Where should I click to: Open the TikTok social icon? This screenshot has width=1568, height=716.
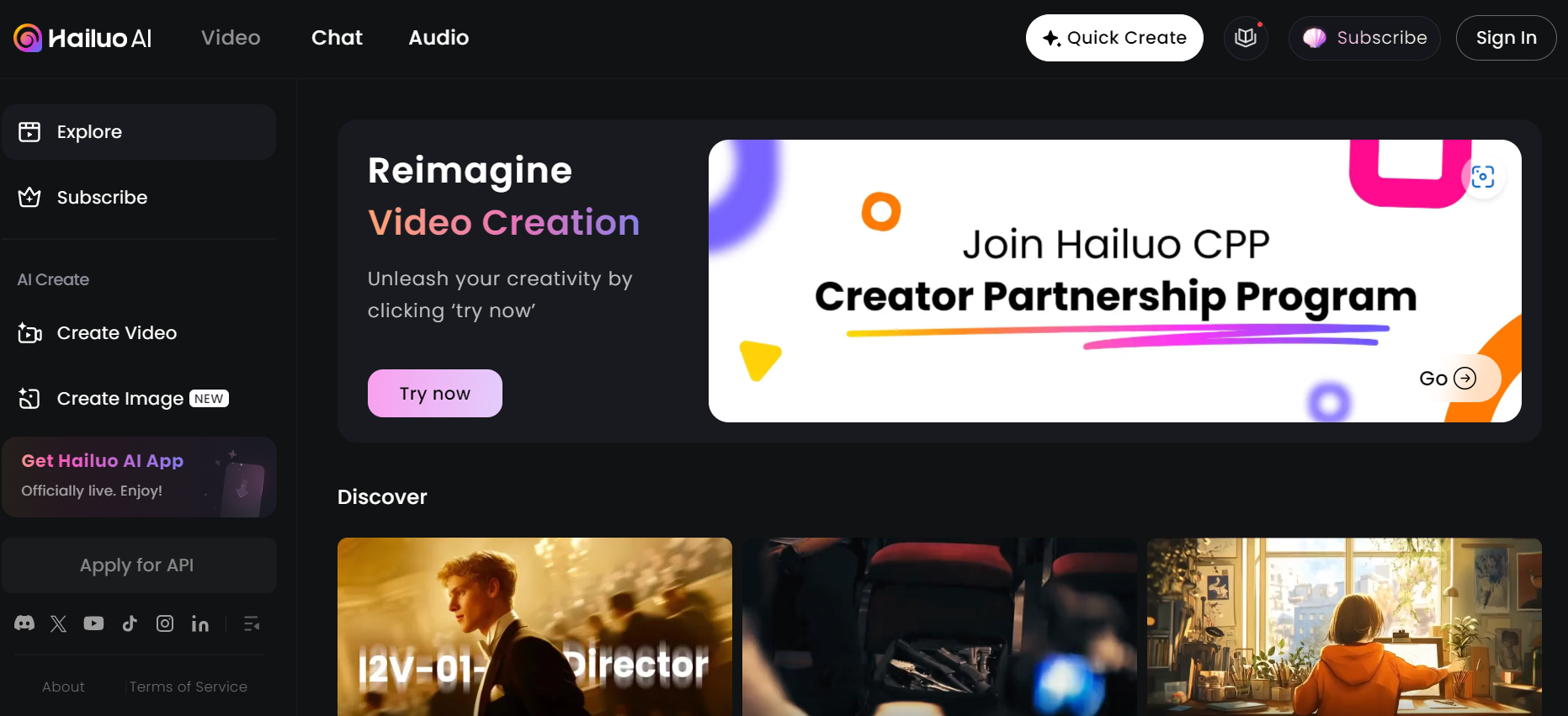click(130, 623)
